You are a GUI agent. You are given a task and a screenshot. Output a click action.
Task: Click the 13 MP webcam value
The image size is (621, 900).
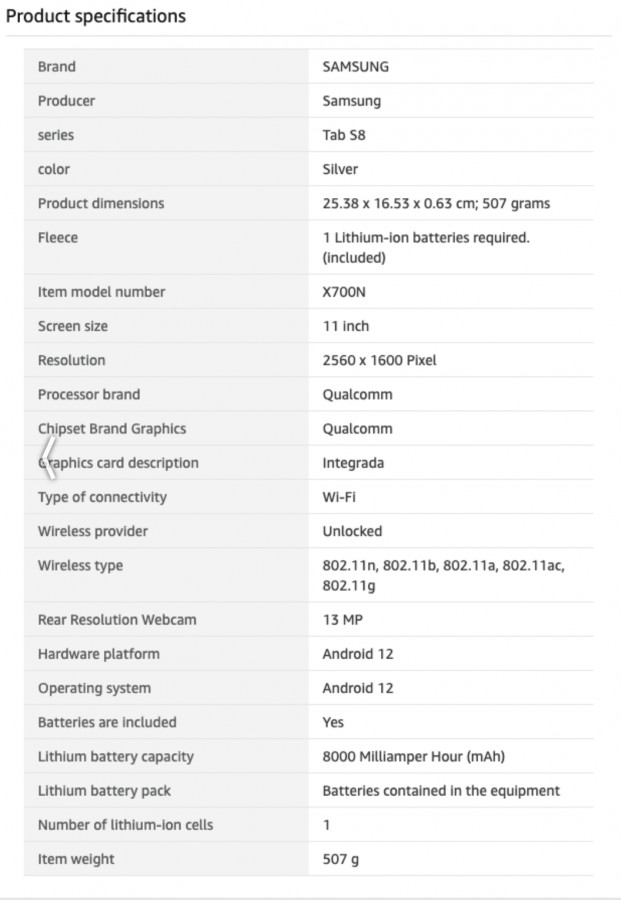point(342,620)
